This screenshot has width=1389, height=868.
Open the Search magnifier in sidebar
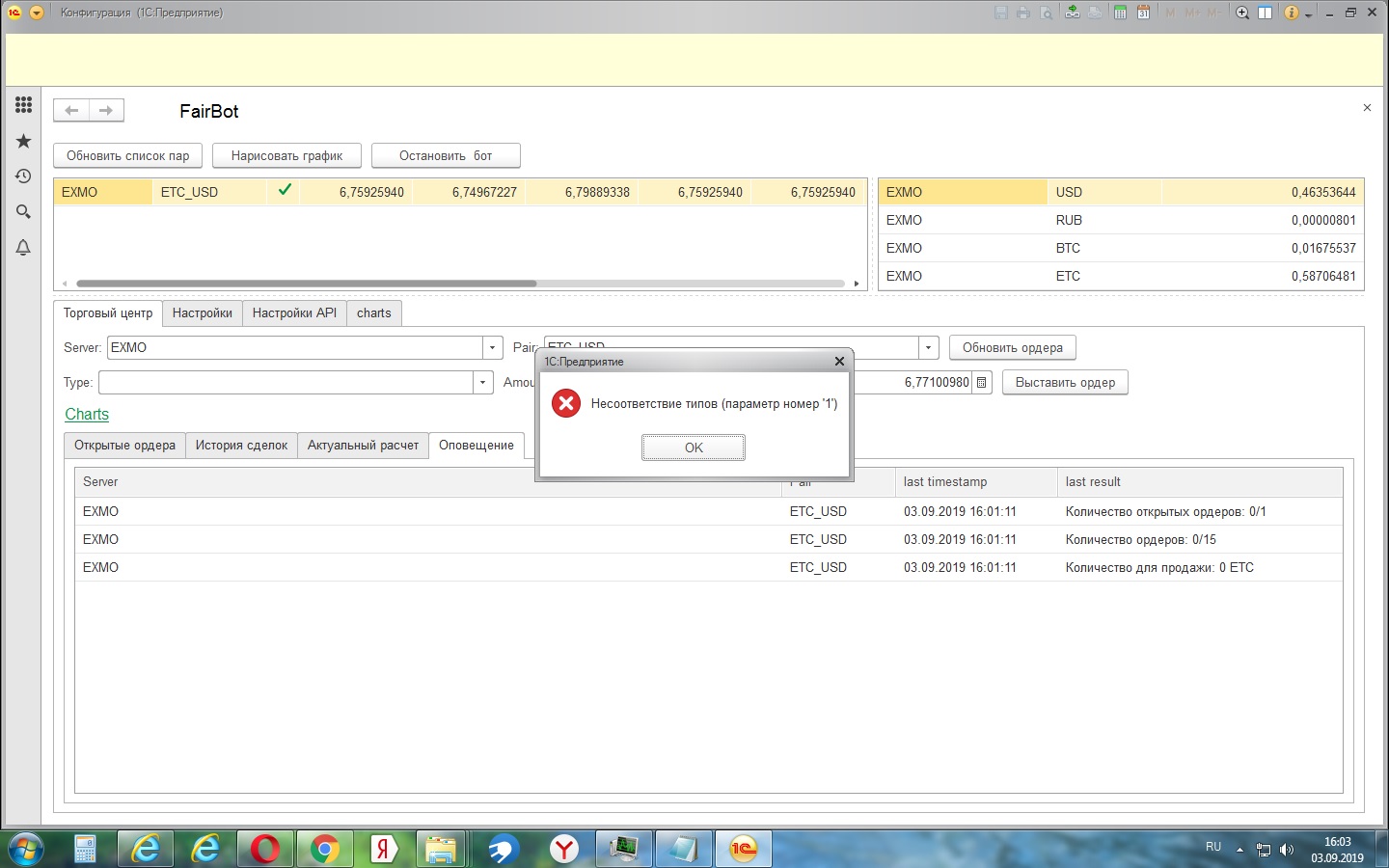tap(23, 211)
